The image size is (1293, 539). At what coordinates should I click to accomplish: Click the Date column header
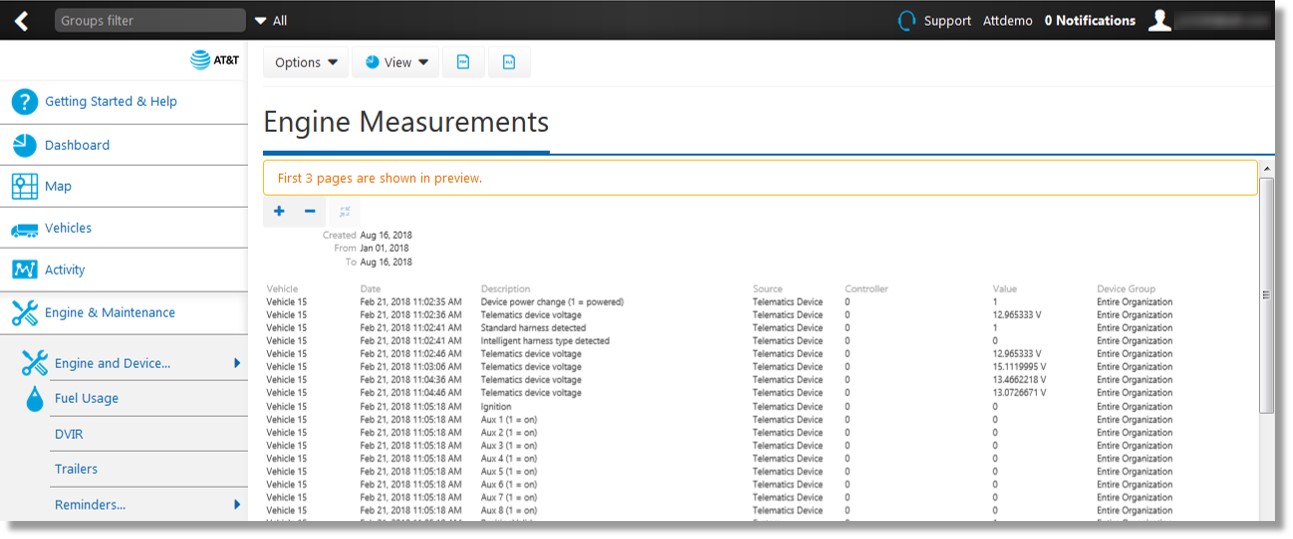point(370,289)
